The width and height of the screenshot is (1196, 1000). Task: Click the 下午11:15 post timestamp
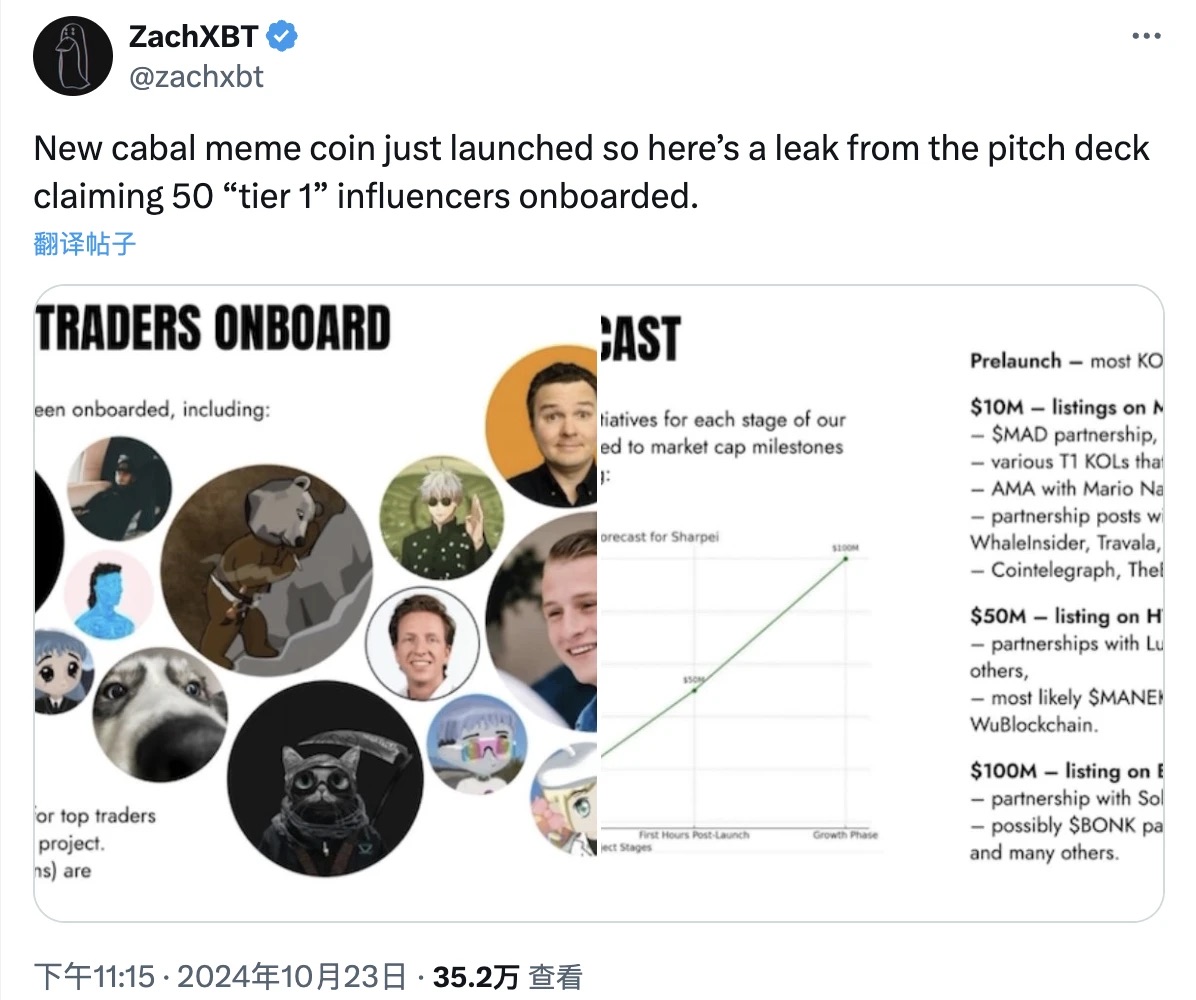click(x=96, y=976)
